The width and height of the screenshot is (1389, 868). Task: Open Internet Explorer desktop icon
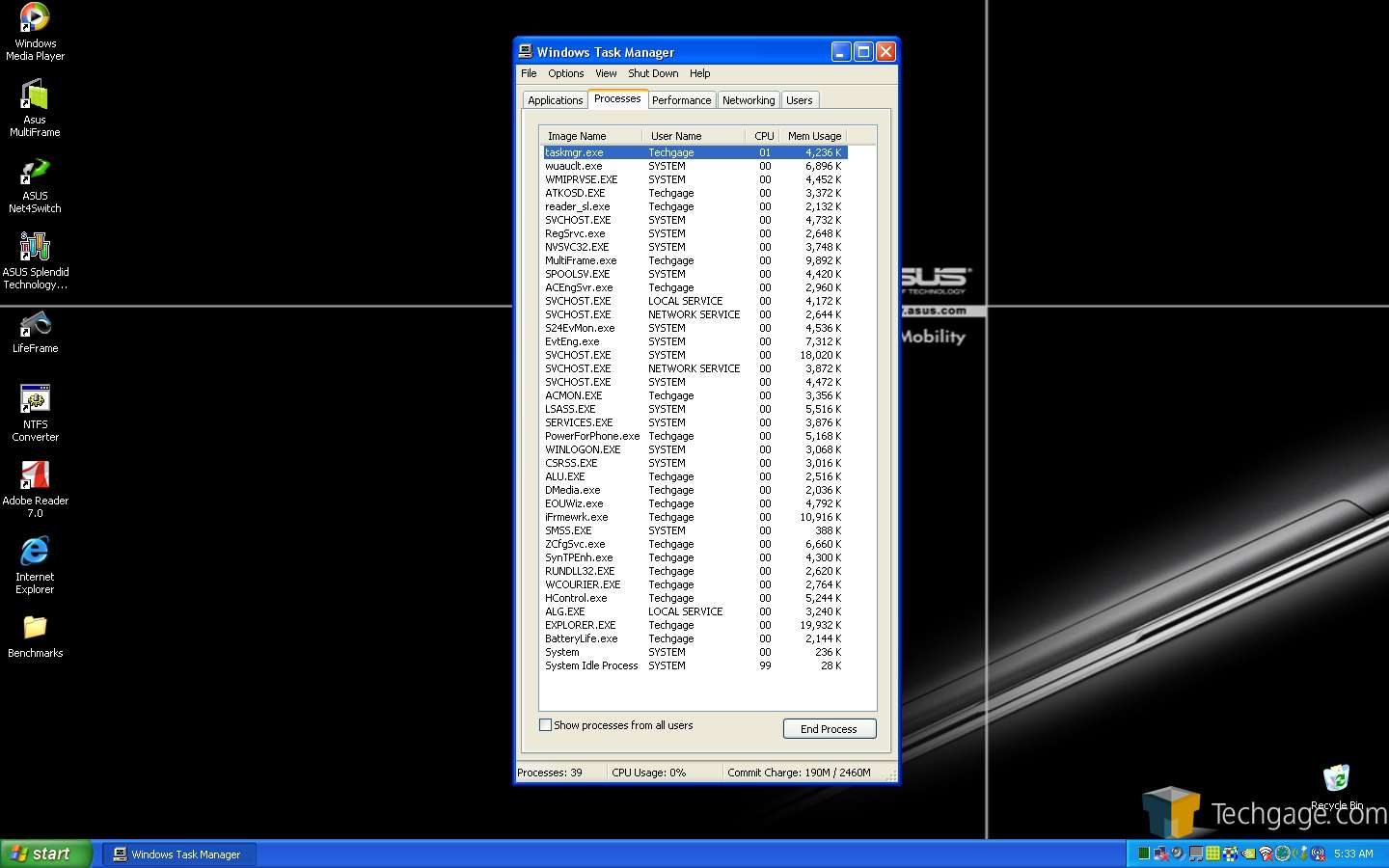coord(35,565)
